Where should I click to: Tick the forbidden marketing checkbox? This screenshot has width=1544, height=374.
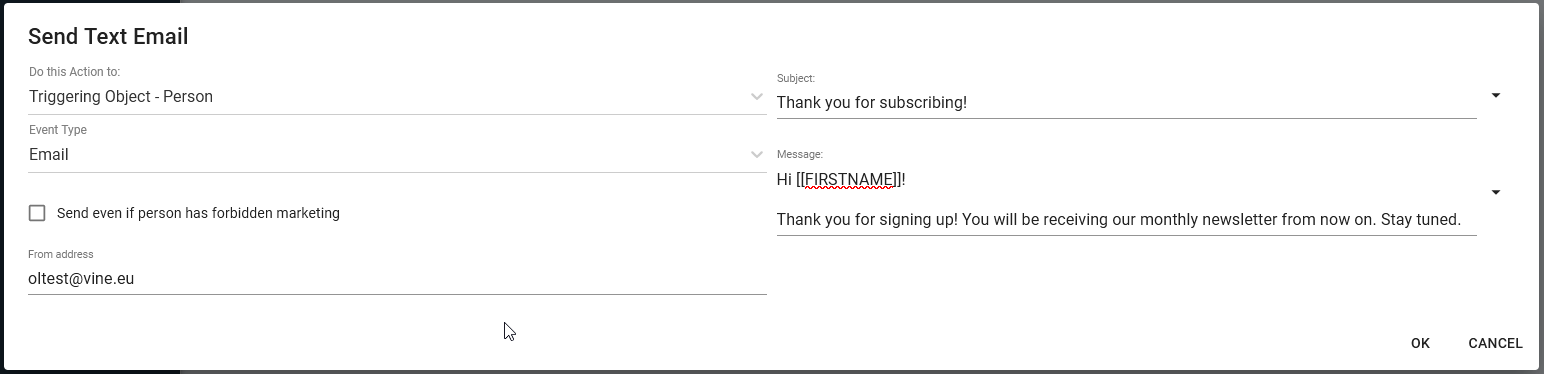coord(37,213)
